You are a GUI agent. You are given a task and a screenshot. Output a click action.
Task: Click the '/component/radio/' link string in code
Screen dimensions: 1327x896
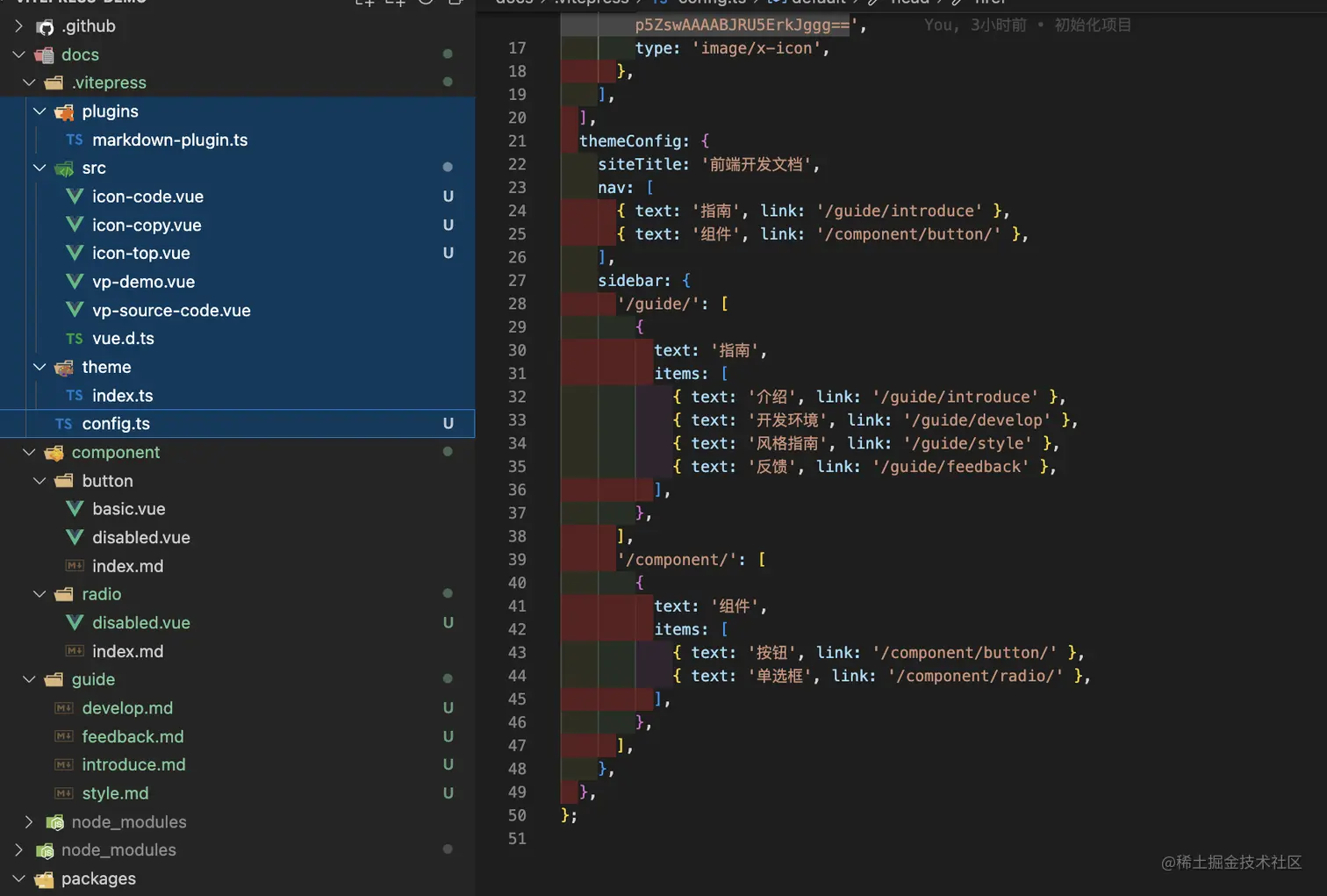click(975, 676)
